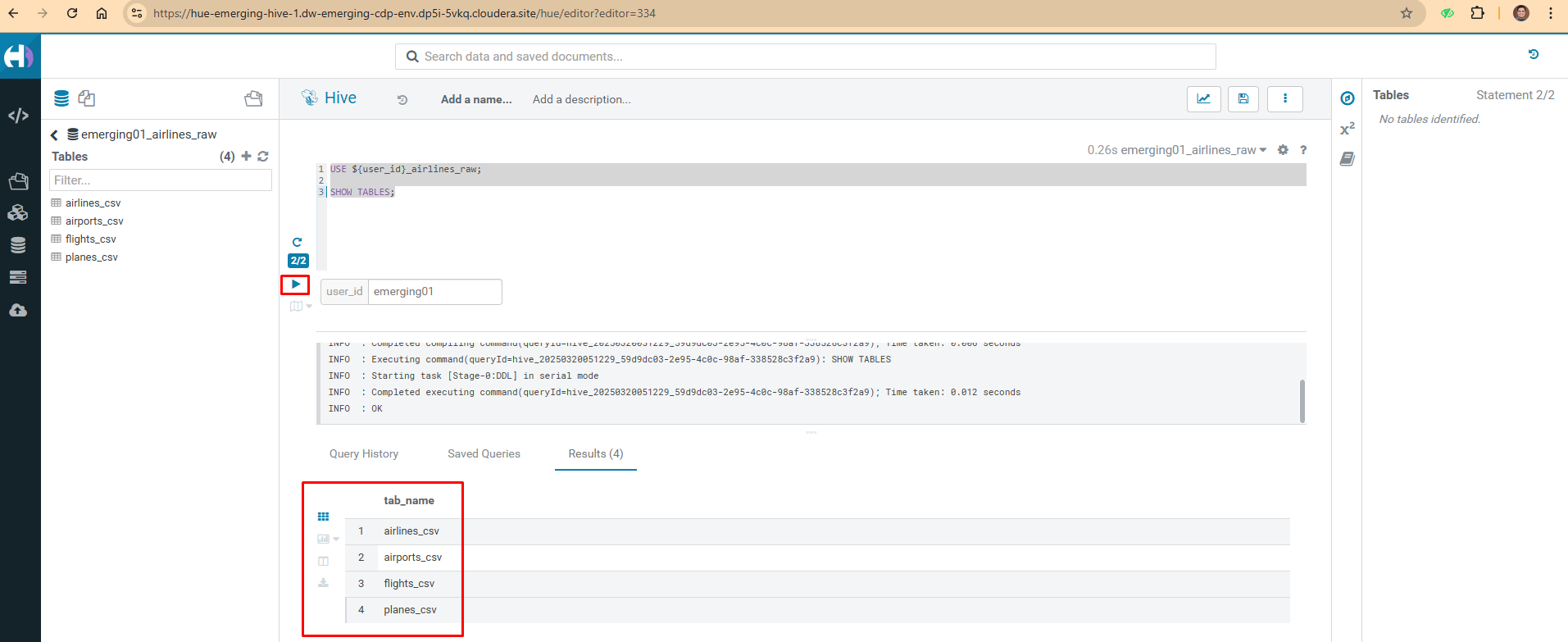This screenshot has height=642, width=1568.
Task: Open airports_csv table in left panel
Action: (x=94, y=221)
